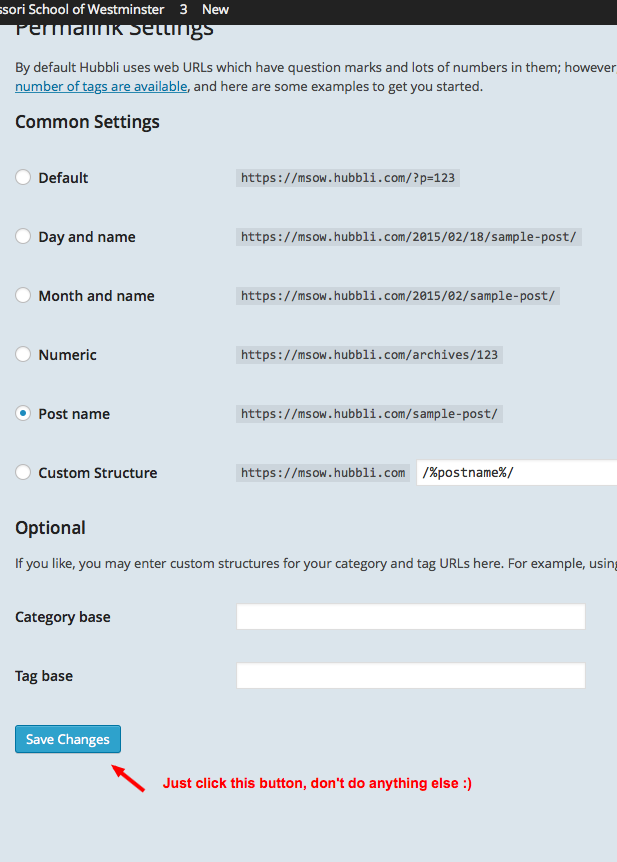Open the New menu in admin bar

(x=215, y=9)
